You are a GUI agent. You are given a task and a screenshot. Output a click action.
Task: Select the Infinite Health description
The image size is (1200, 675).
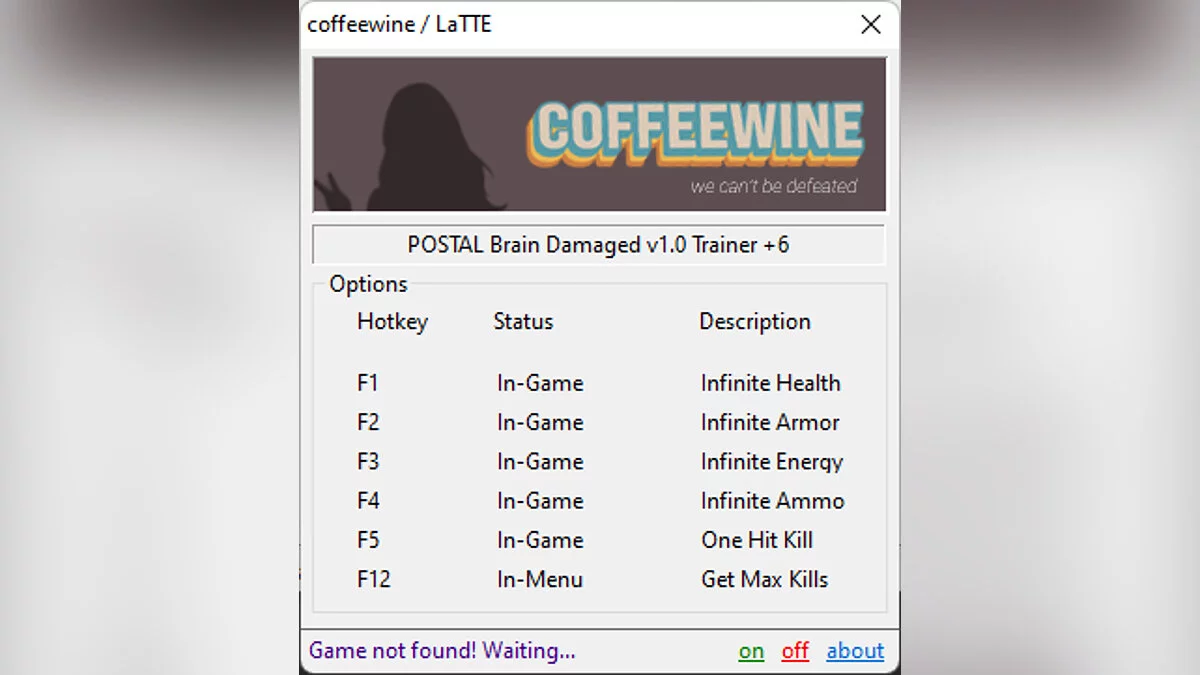(770, 383)
